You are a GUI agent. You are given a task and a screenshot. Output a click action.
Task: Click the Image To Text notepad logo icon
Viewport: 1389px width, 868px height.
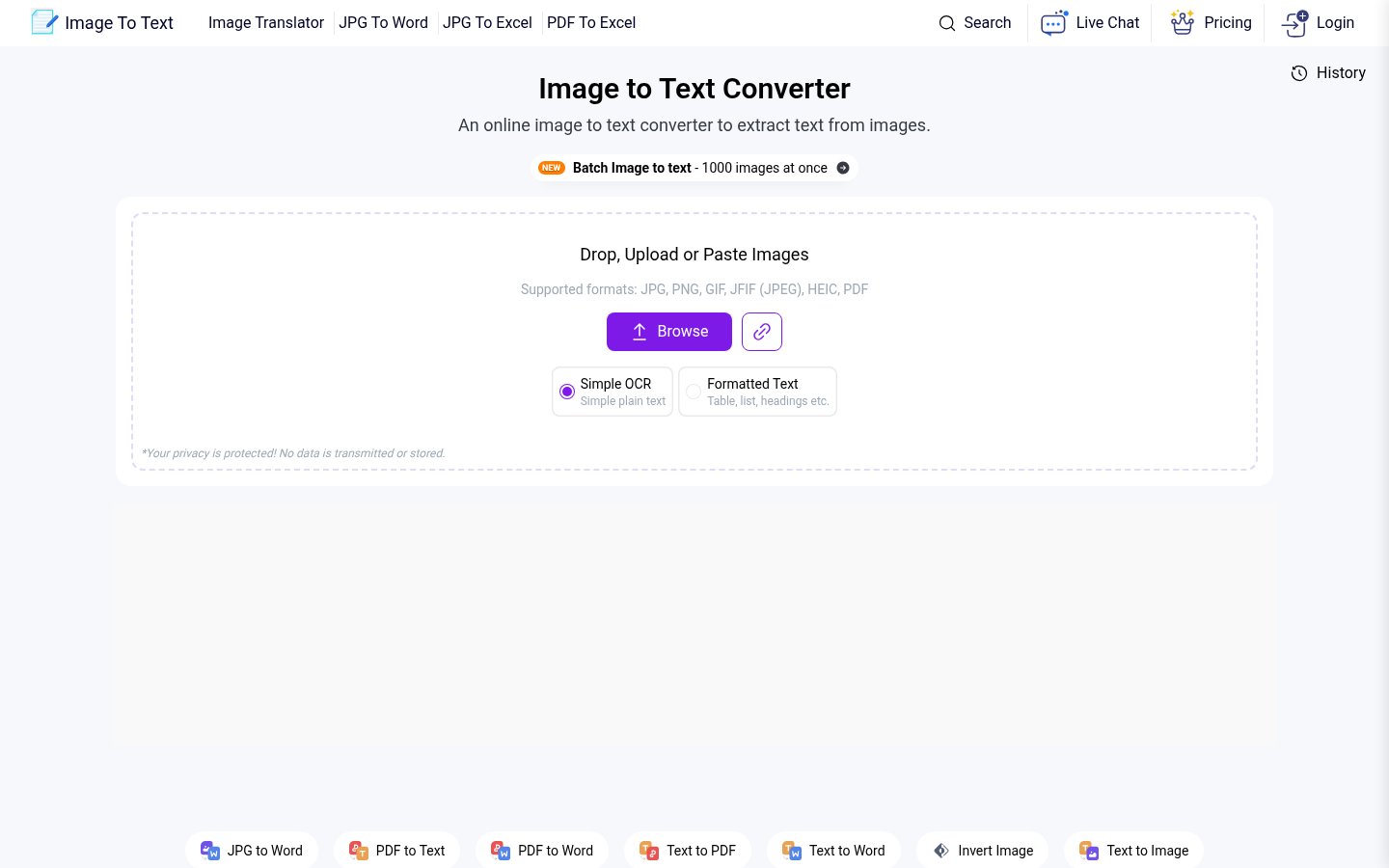click(44, 22)
